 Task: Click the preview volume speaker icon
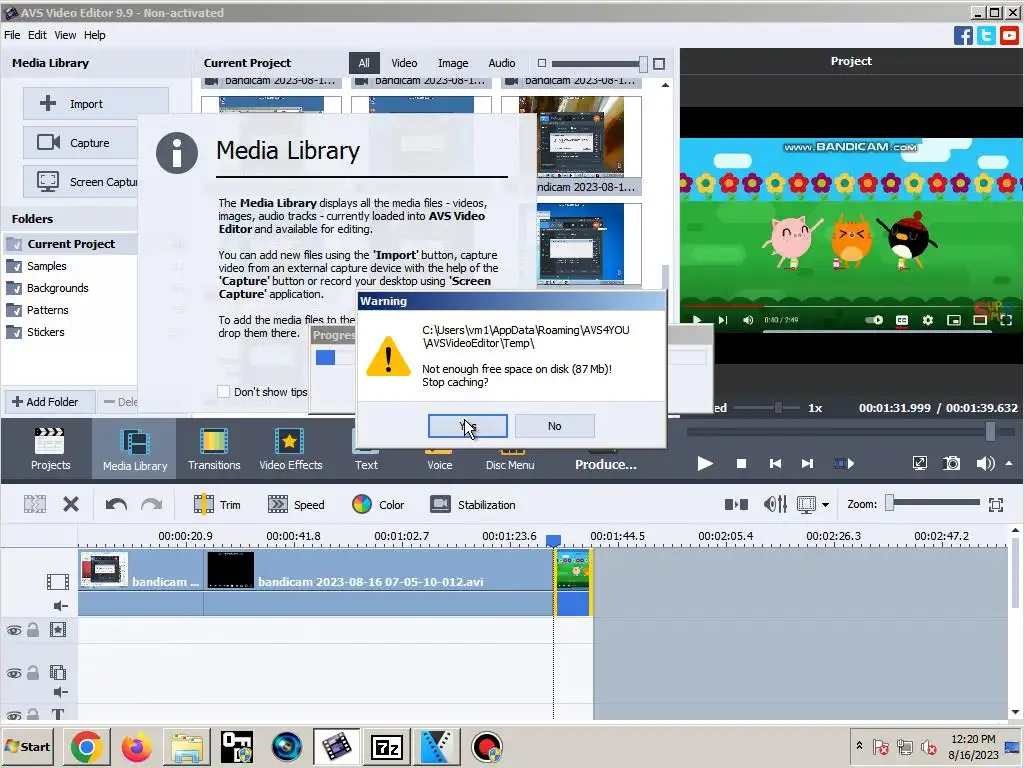(x=985, y=464)
